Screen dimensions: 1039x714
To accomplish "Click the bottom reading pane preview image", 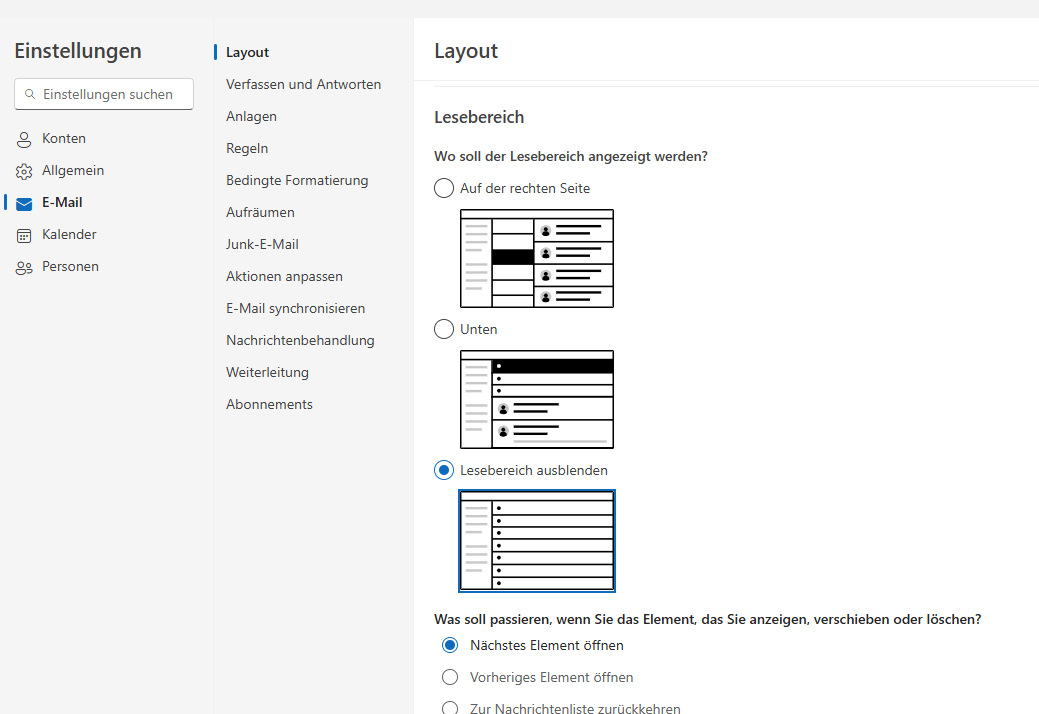I will (x=537, y=399).
